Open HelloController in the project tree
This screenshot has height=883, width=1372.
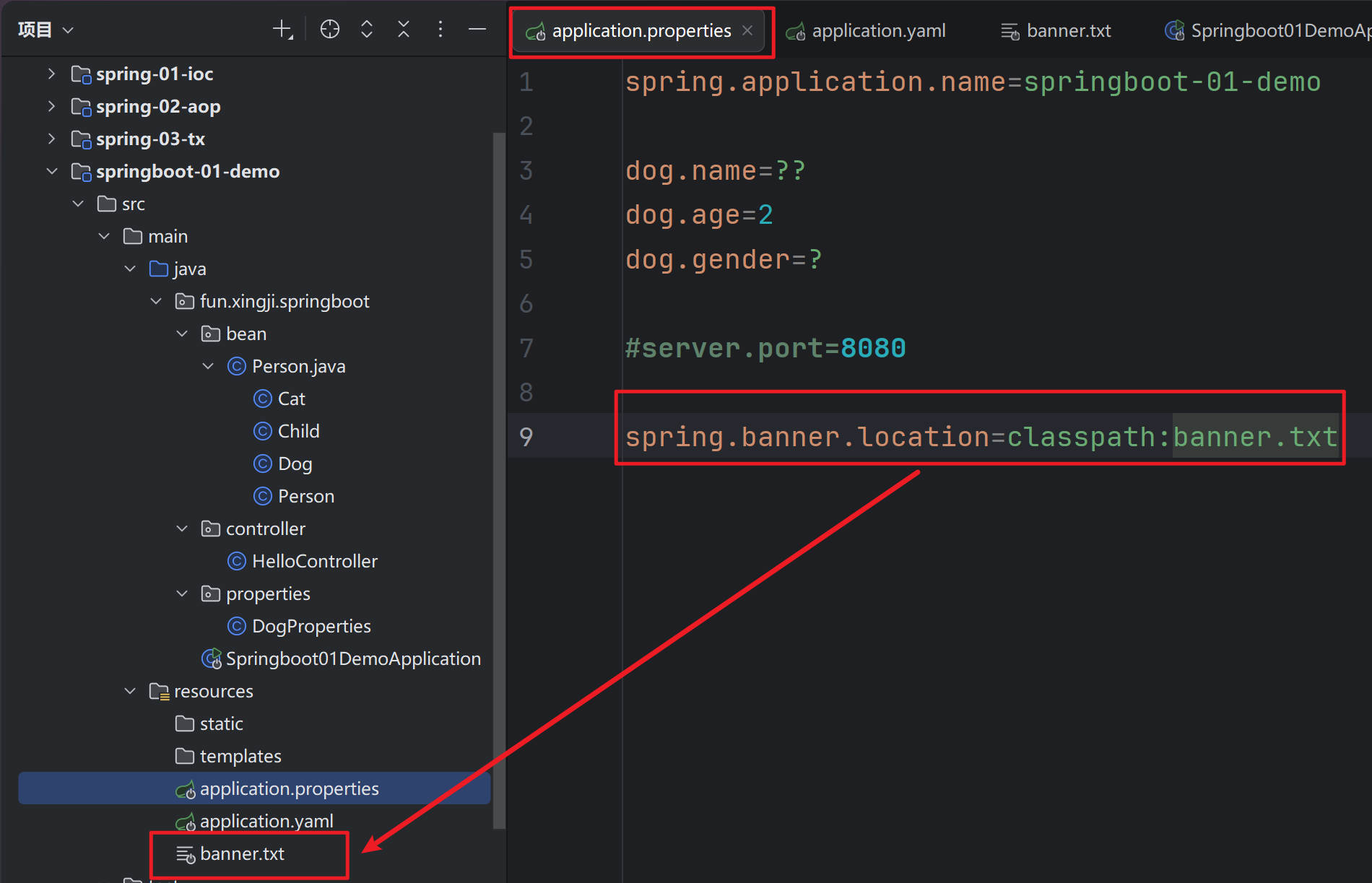coord(314,561)
